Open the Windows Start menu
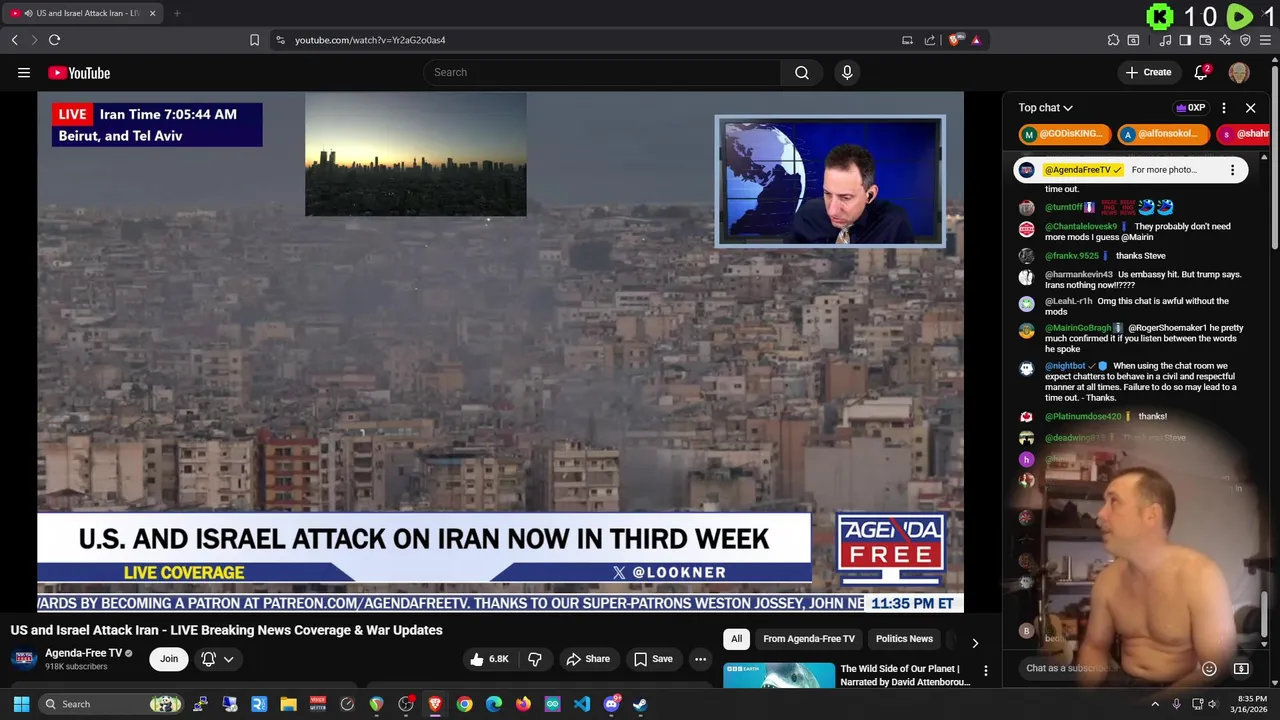Screen dimensions: 1280x720 click(x=21, y=704)
